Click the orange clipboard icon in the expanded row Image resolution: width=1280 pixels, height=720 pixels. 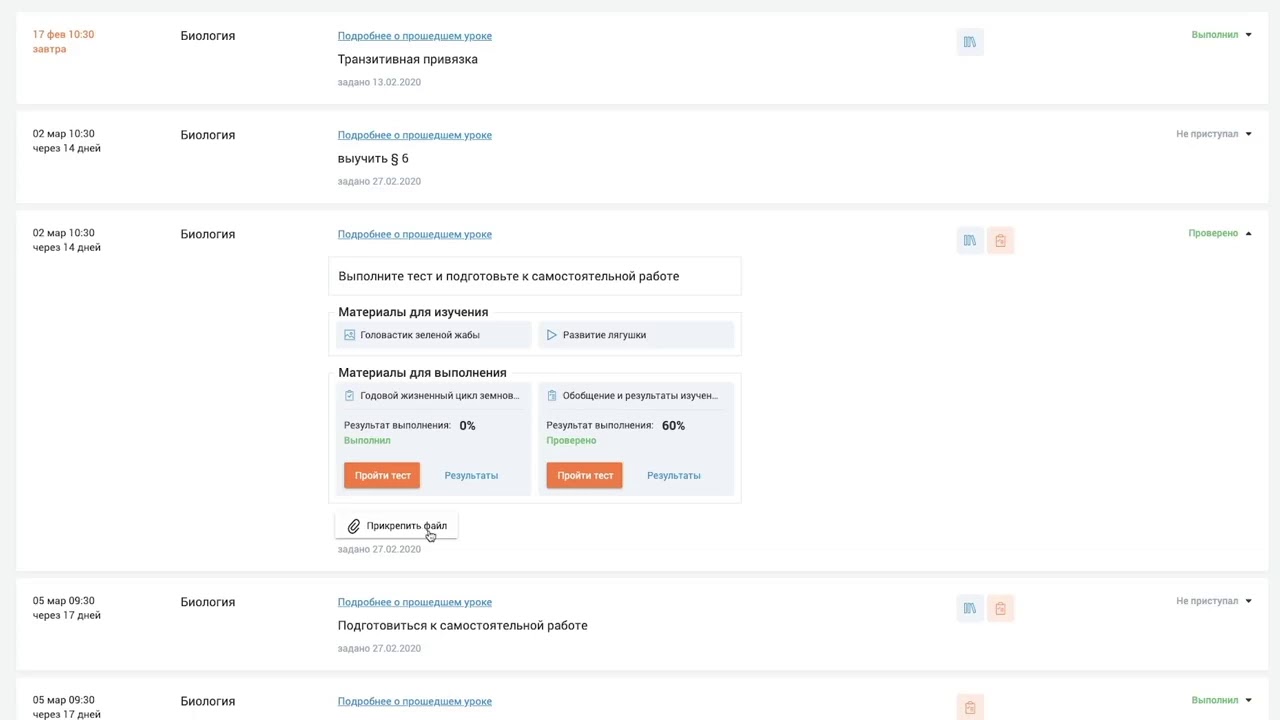coord(1000,240)
